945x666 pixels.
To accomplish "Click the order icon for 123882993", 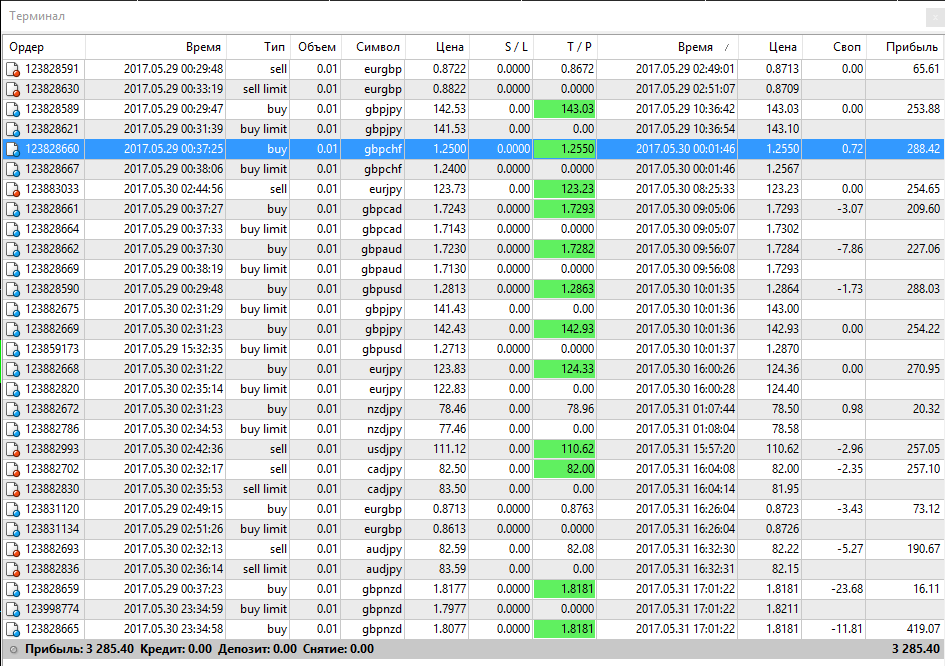I will pyautogui.click(x=13, y=450).
